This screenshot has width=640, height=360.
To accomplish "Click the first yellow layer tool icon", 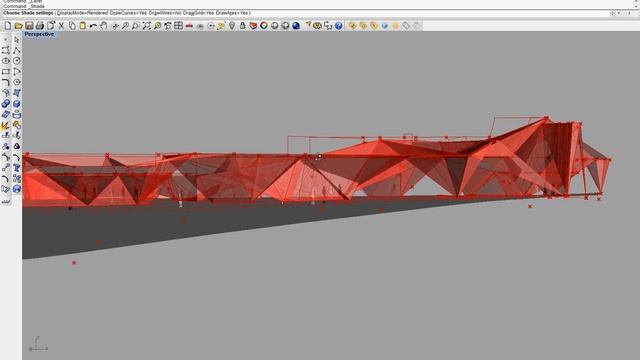I will pos(352,26).
